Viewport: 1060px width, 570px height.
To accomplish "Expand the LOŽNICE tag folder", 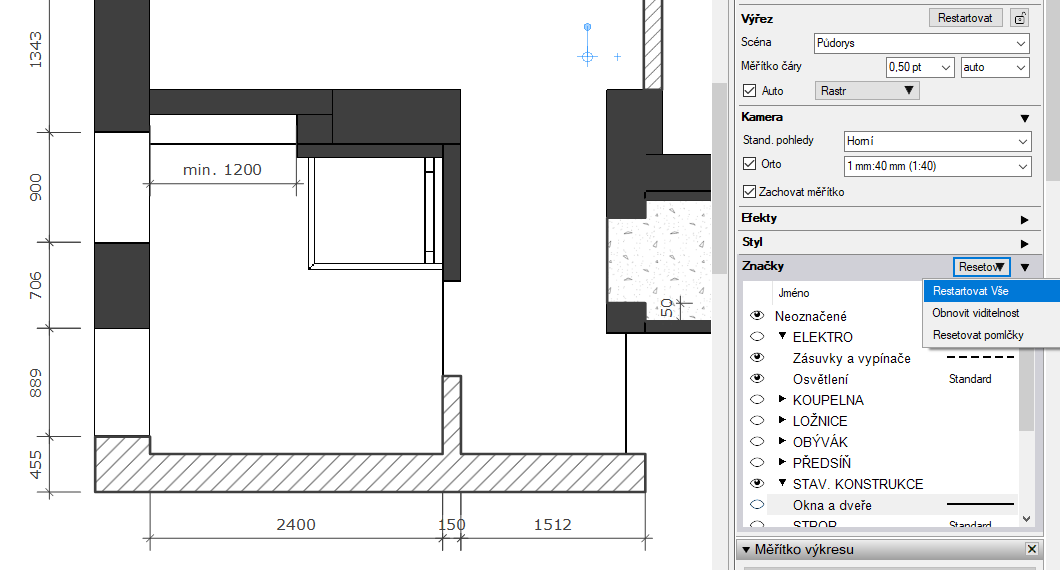I will [783, 421].
